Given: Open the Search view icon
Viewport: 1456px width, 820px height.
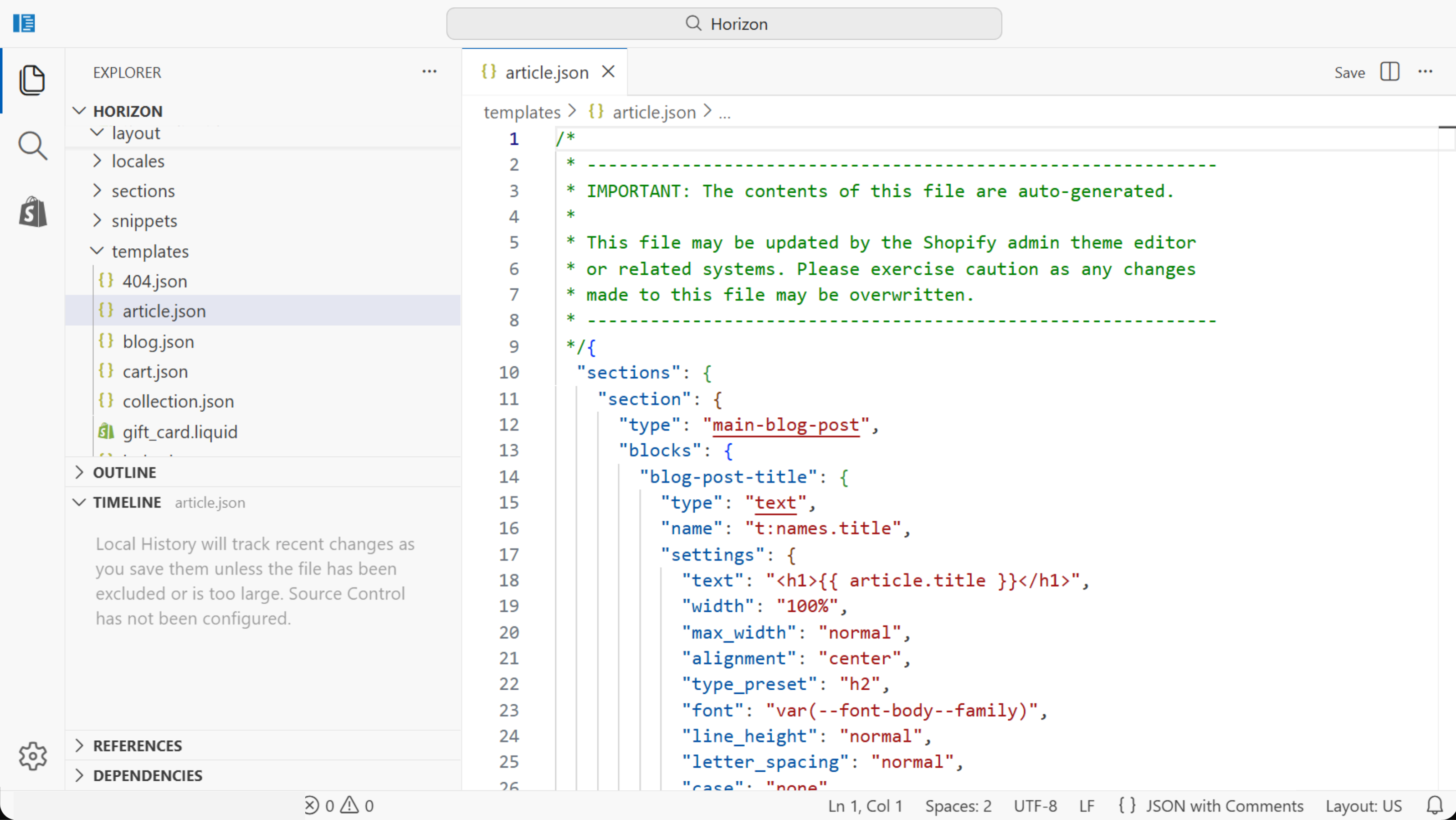Looking at the screenshot, I should (32, 146).
